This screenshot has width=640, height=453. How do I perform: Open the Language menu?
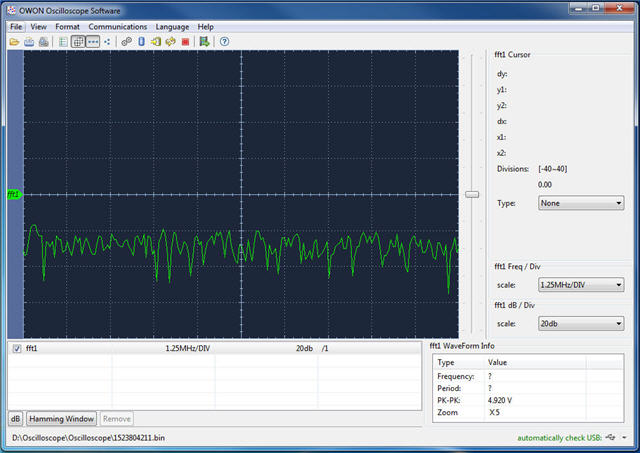click(x=172, y=27)
